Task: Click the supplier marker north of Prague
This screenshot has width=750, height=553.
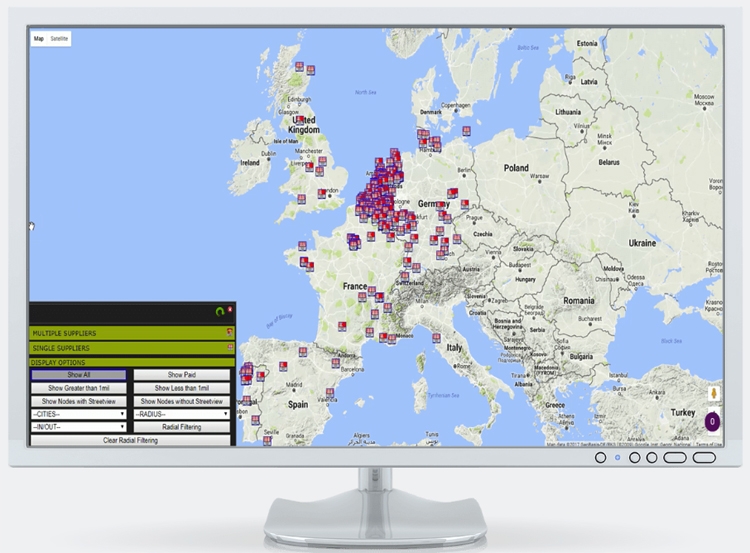Action: (464, 204)
